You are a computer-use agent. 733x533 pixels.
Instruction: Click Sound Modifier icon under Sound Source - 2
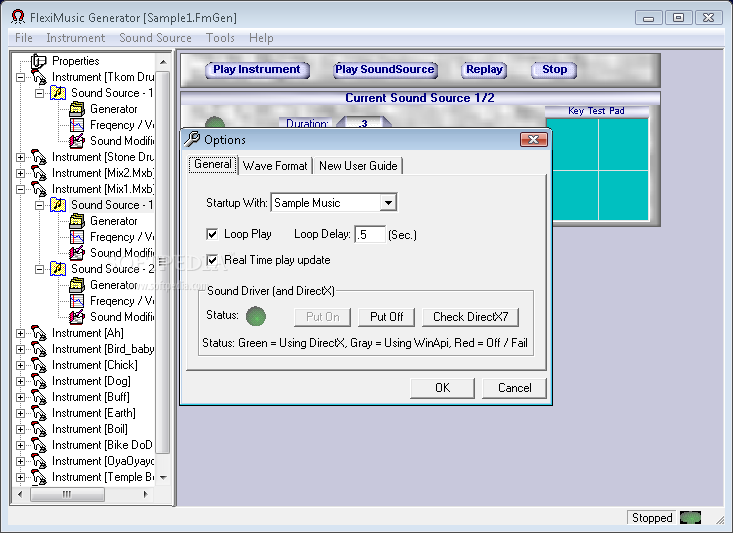pos(77,317)
